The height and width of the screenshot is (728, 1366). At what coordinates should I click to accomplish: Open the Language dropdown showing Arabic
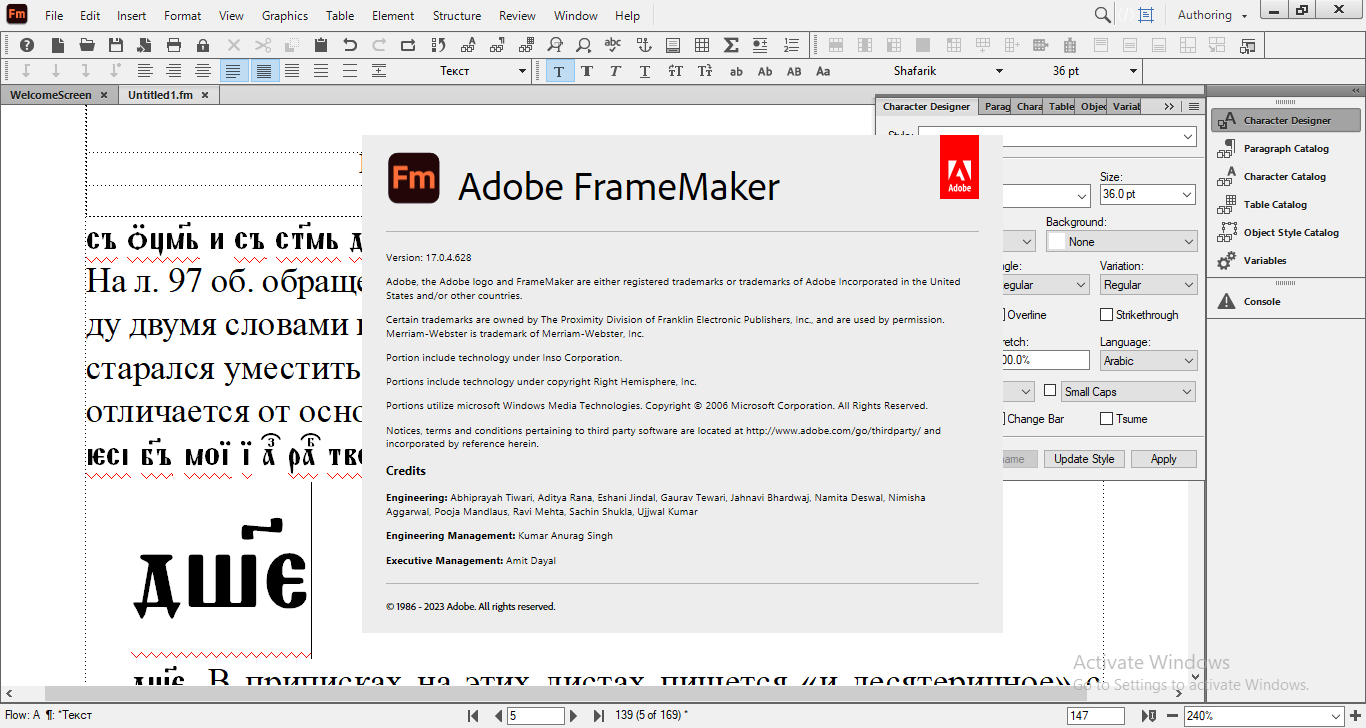click(1148, 360)
